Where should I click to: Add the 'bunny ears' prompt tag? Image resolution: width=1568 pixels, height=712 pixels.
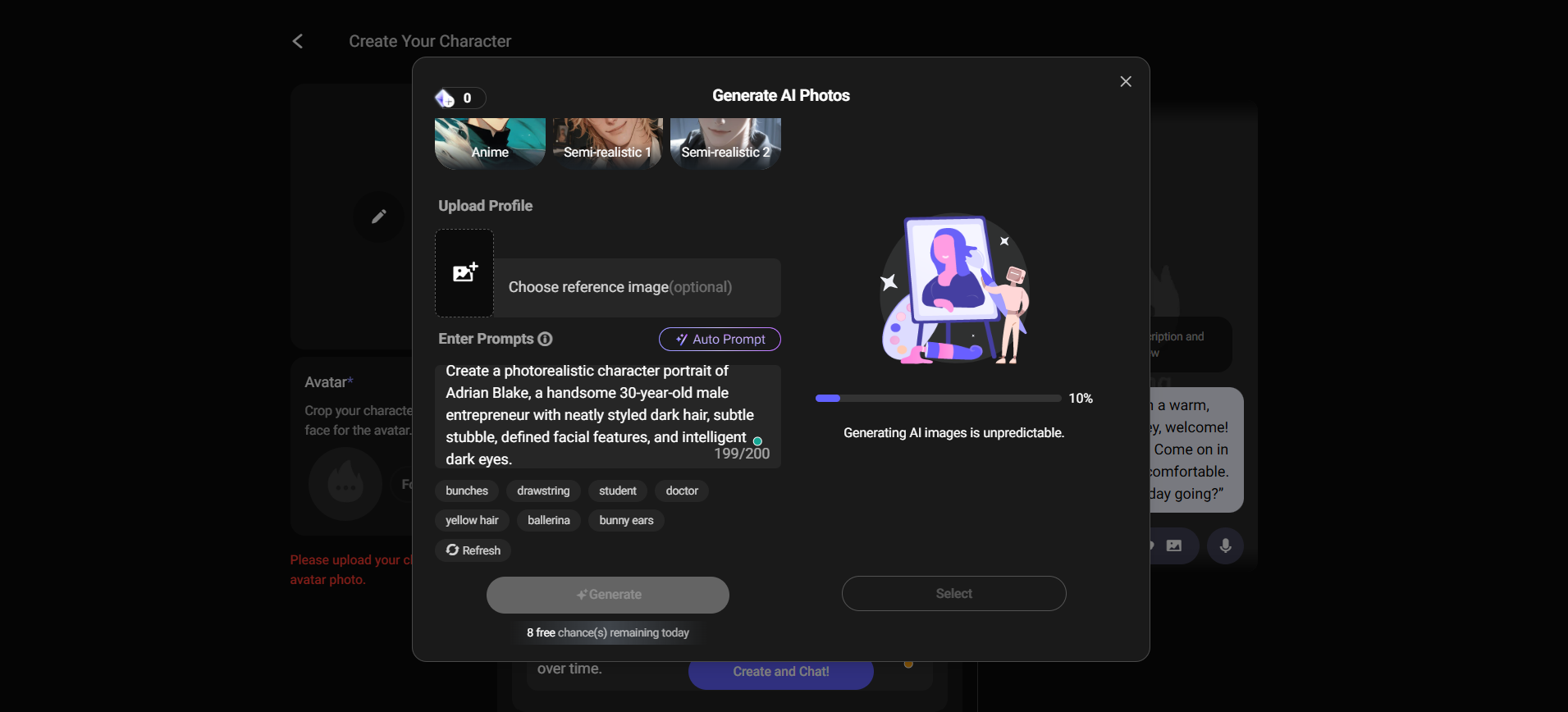626,520
